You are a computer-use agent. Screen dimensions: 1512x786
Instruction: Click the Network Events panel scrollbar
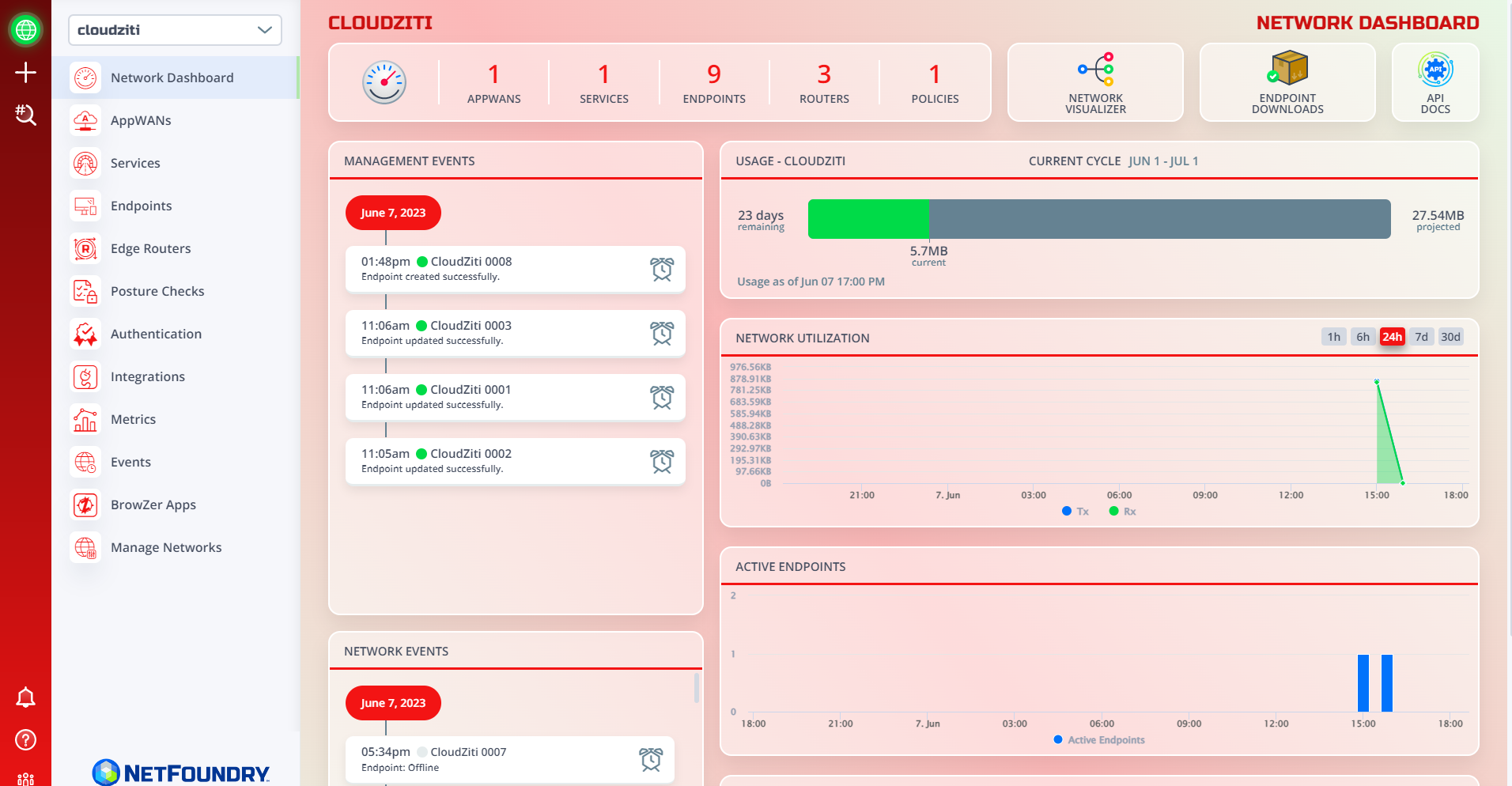697,688
